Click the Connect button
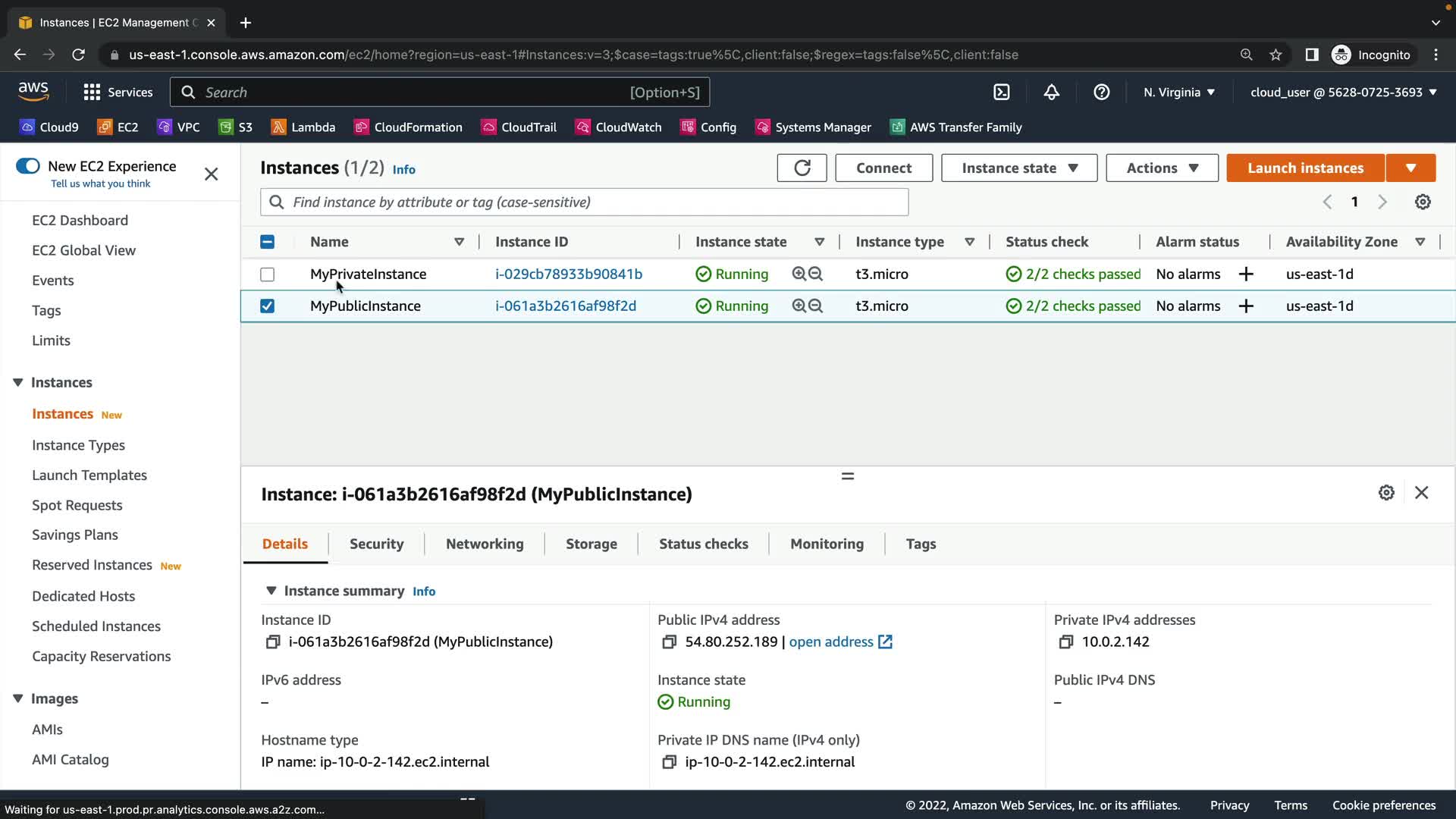Screen dimensions: 1456x819 point(883,168)
